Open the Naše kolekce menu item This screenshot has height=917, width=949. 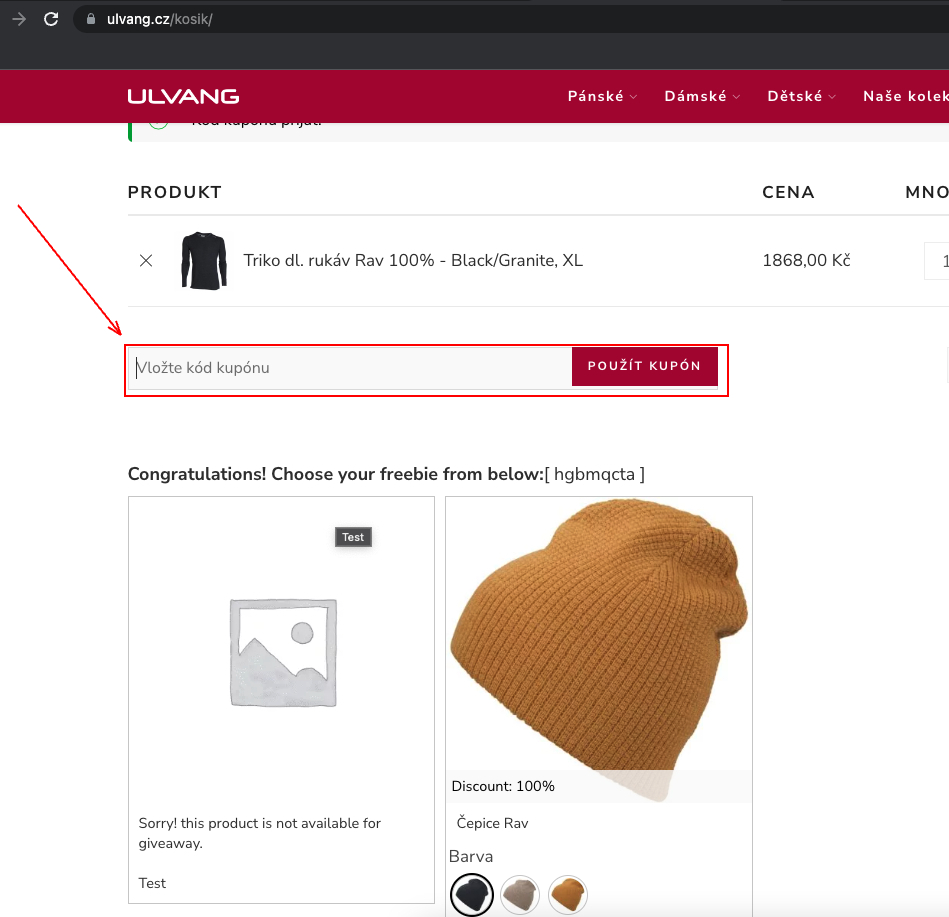(x=905, y=96)
